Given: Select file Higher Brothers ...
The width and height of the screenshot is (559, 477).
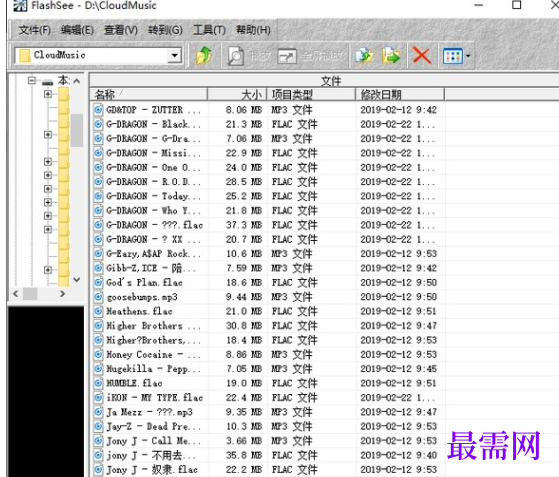Looking at the screenshot, I should pos(153,325).
